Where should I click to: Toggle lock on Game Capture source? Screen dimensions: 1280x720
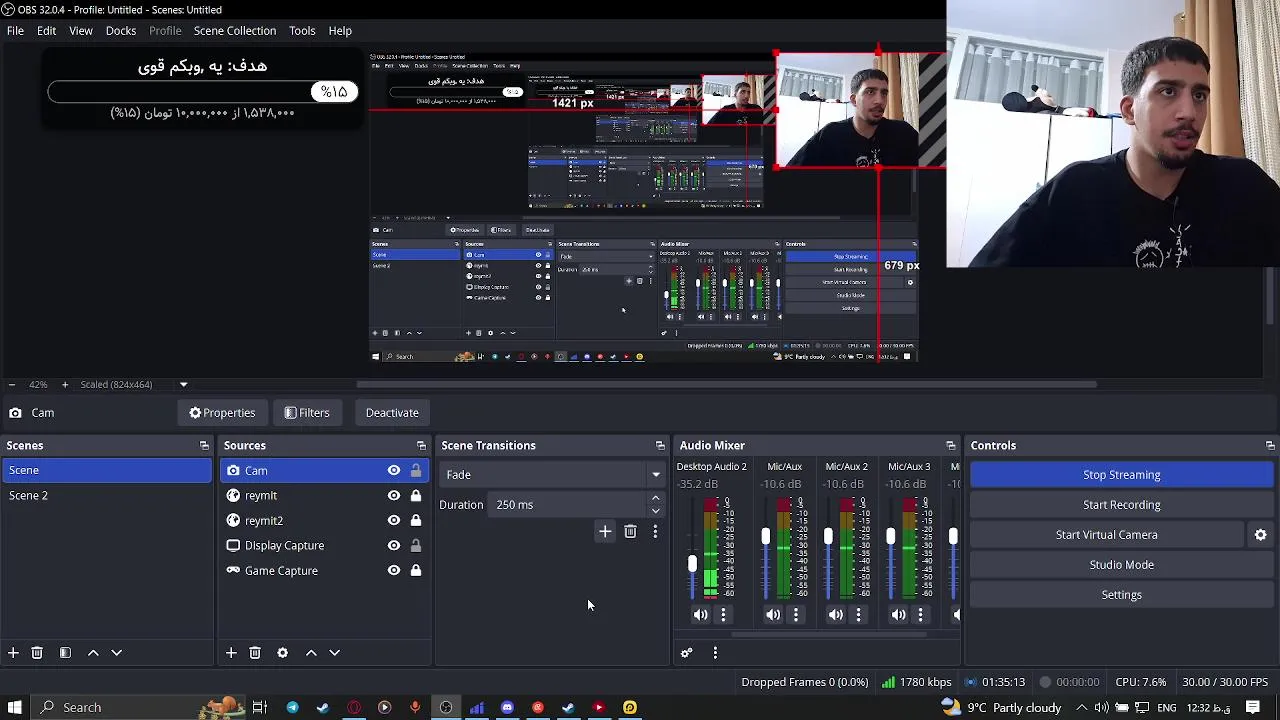click(x=415, y=570)
